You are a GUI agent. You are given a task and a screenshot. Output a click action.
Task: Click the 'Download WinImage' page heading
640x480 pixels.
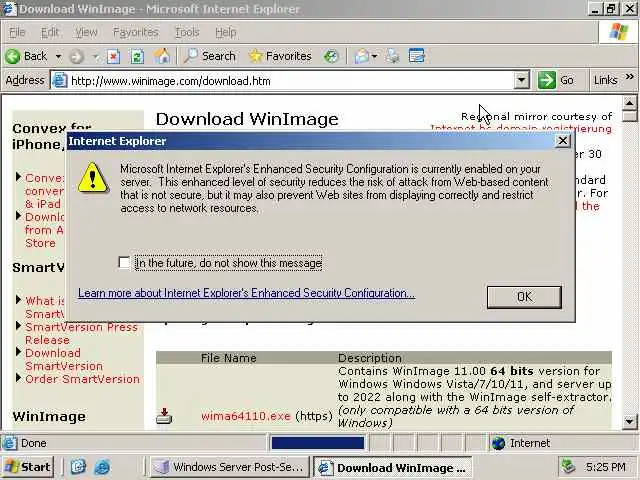pos(247,119)
